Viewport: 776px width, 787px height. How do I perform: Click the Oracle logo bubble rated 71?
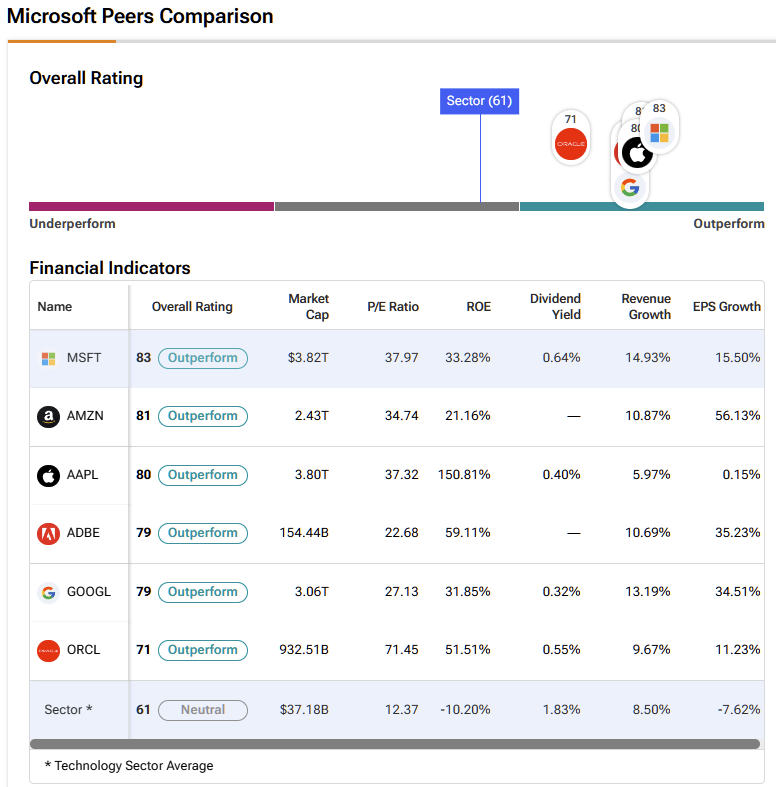571,138
